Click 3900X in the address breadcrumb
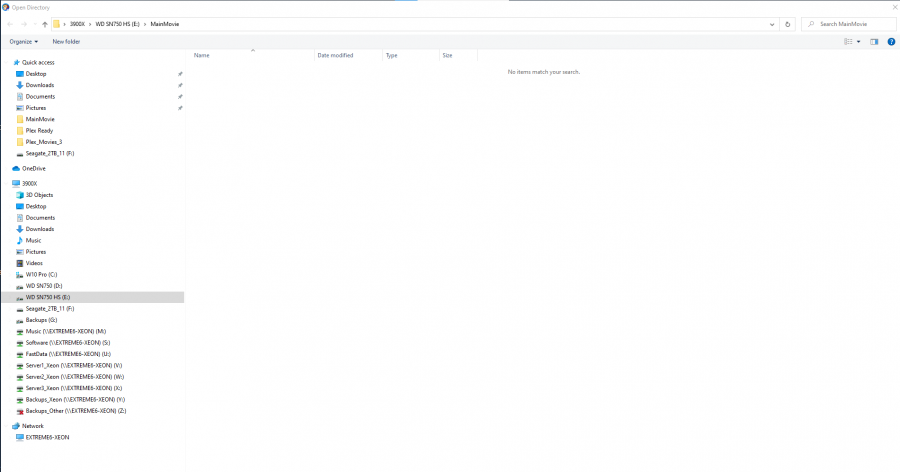This screenshot has width=900, height=472. (x=77, y=24)
